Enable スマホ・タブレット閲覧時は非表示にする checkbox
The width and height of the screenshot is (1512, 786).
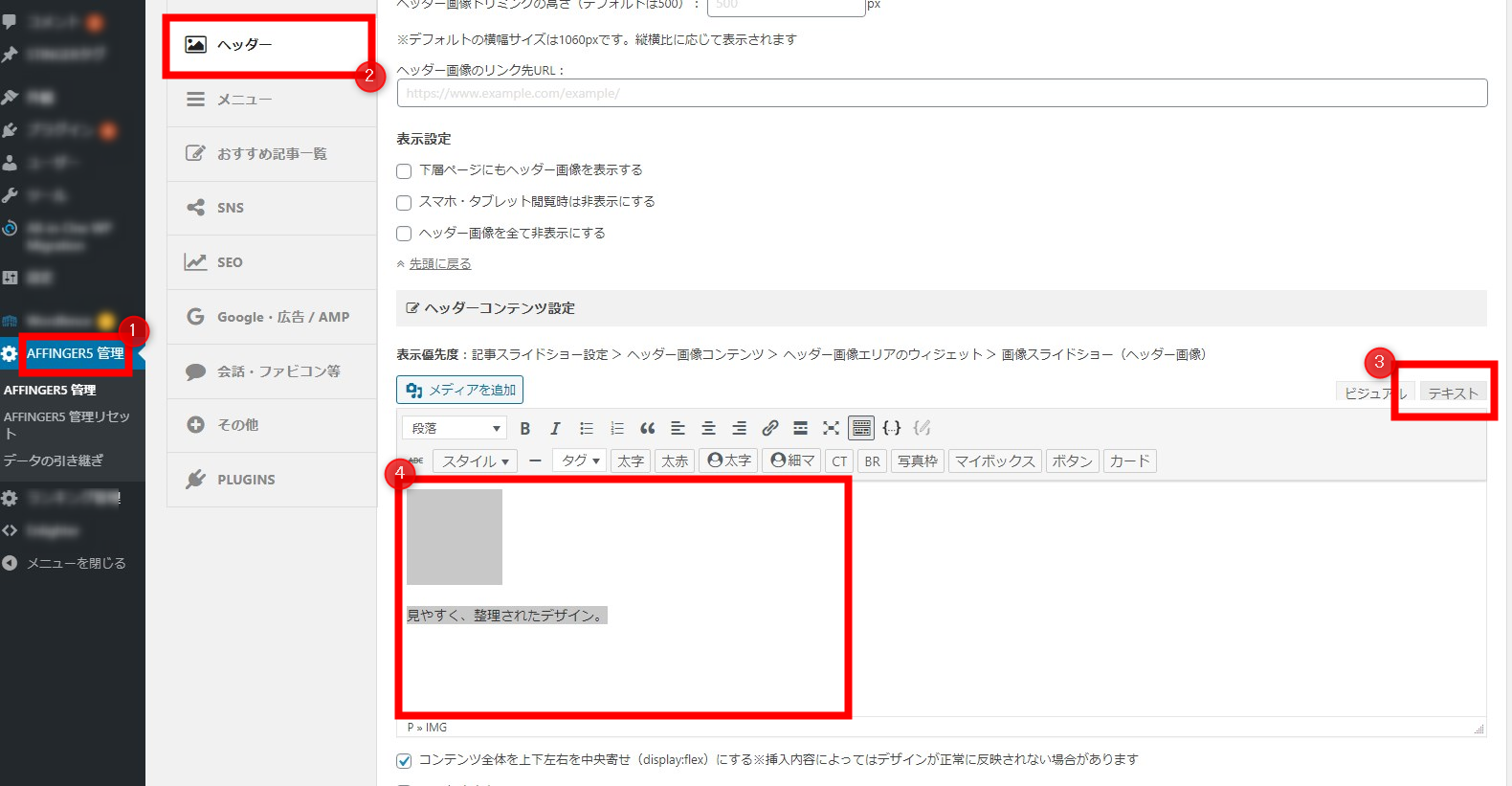coord(404,203)
